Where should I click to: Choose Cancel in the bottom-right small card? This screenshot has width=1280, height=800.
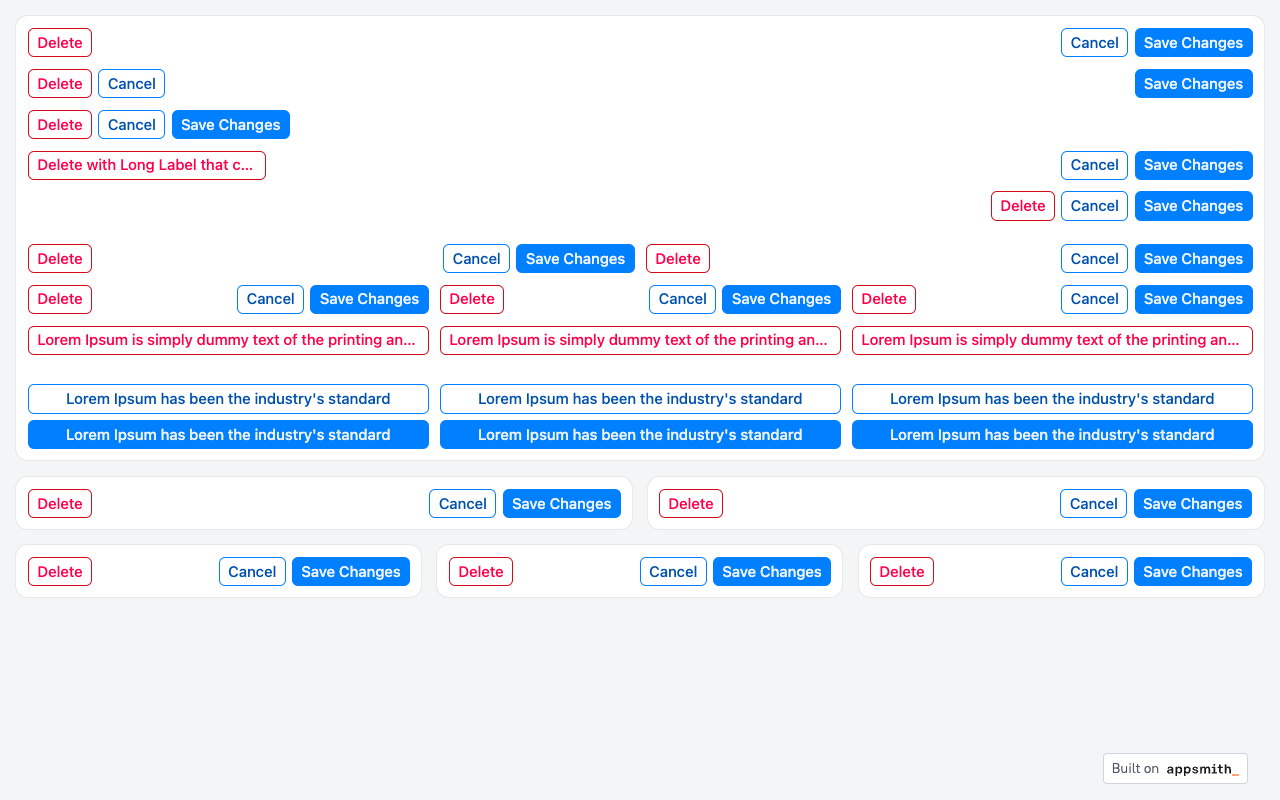pyautogui.click(x=1094, y=572)
